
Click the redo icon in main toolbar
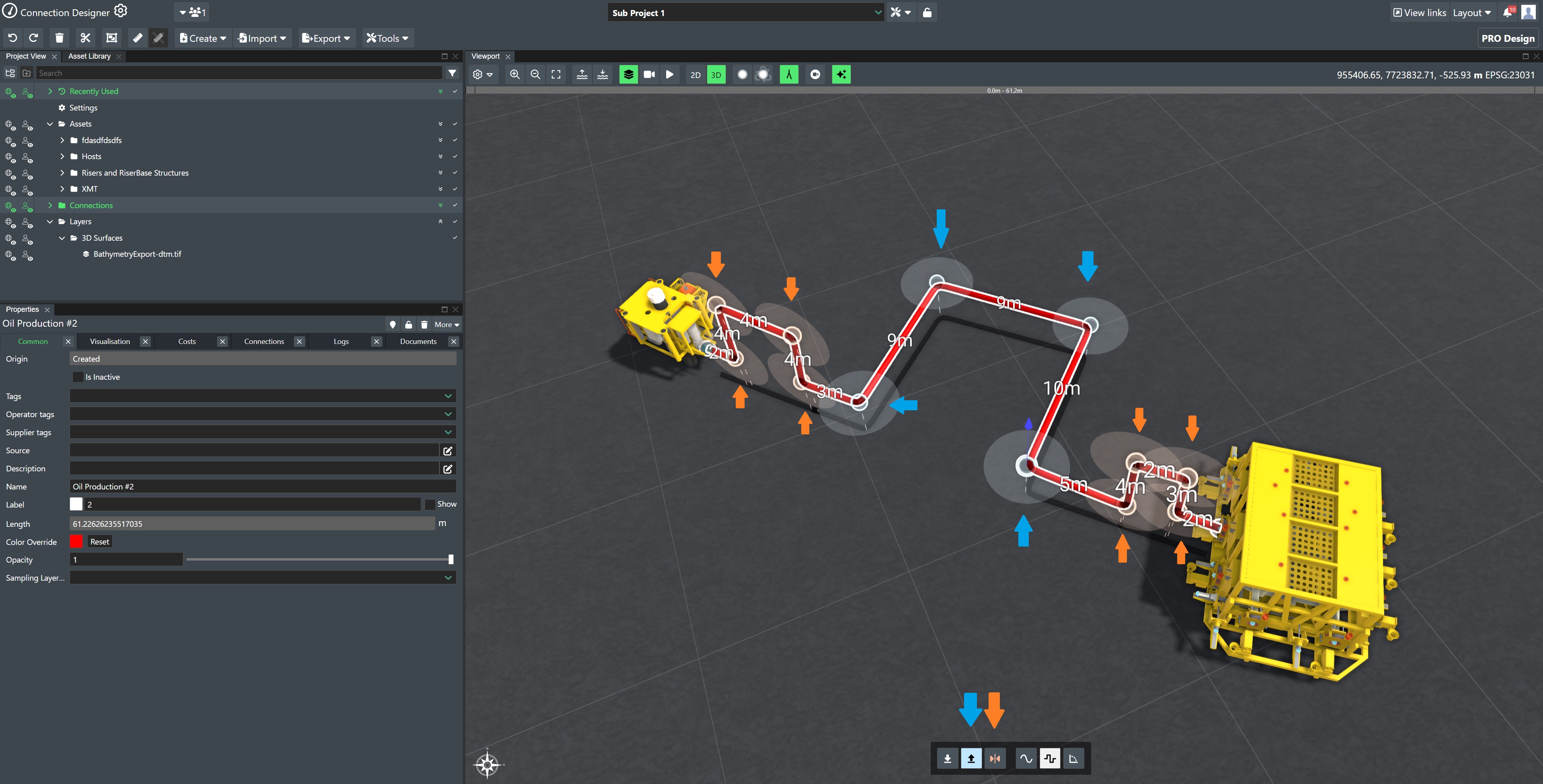tap(33, 38)
